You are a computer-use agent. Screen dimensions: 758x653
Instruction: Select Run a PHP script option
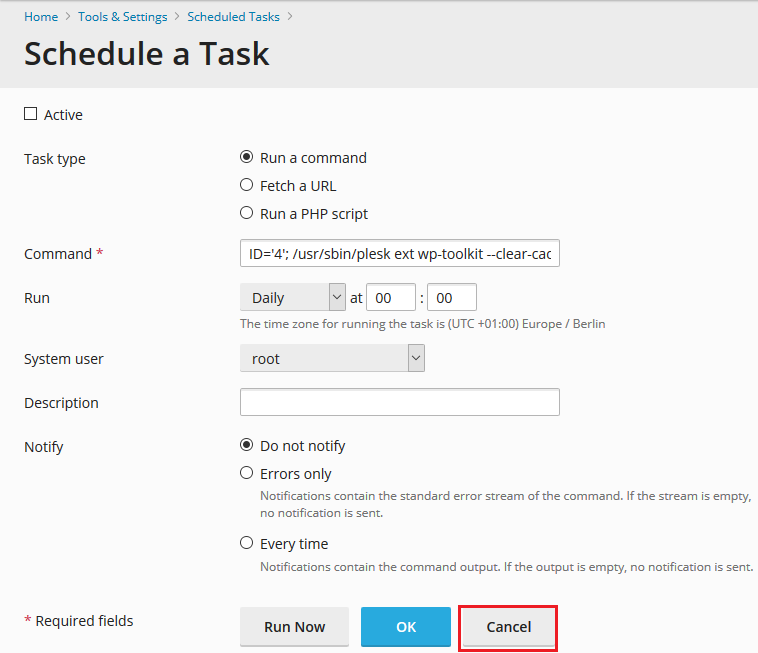coord(247,213)
